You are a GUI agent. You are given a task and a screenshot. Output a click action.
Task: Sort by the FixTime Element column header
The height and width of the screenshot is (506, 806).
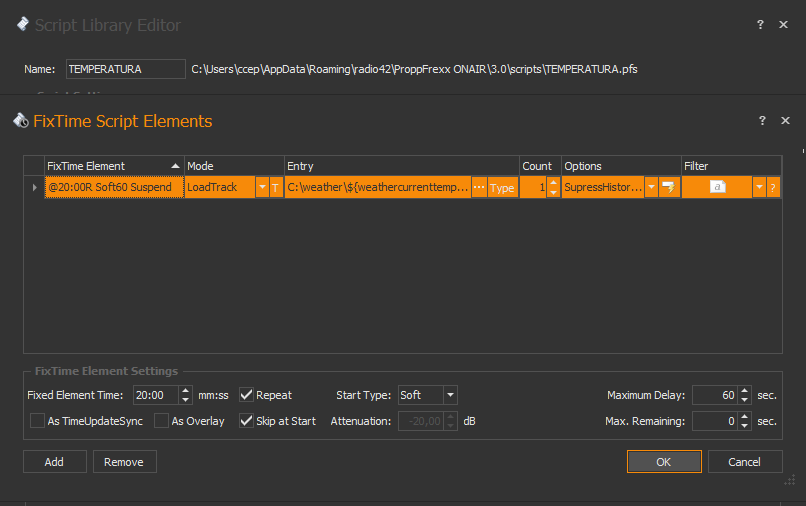pyautogui.click(x=110, y=166)
